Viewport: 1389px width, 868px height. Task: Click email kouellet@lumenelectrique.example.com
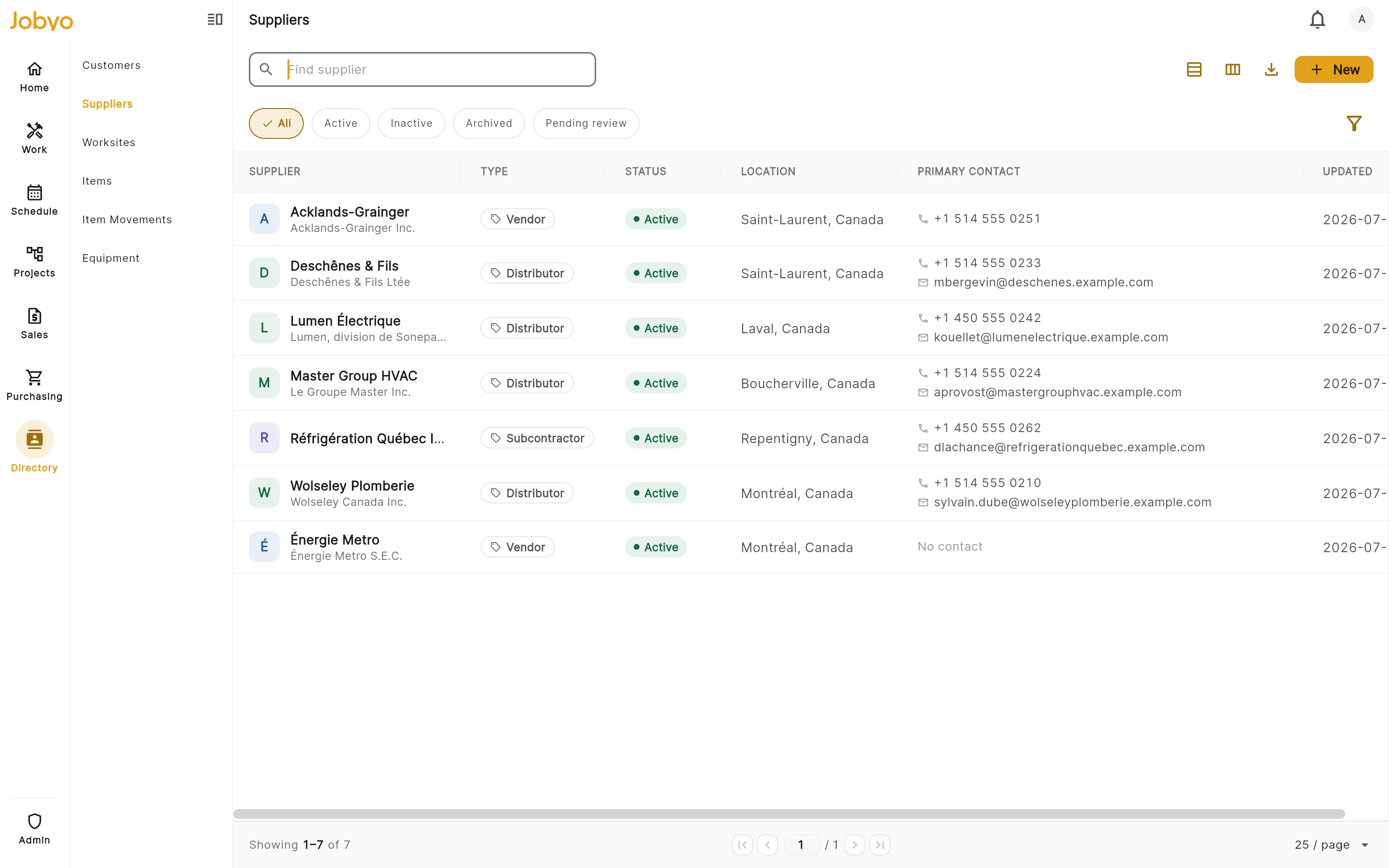point(1051,338)
